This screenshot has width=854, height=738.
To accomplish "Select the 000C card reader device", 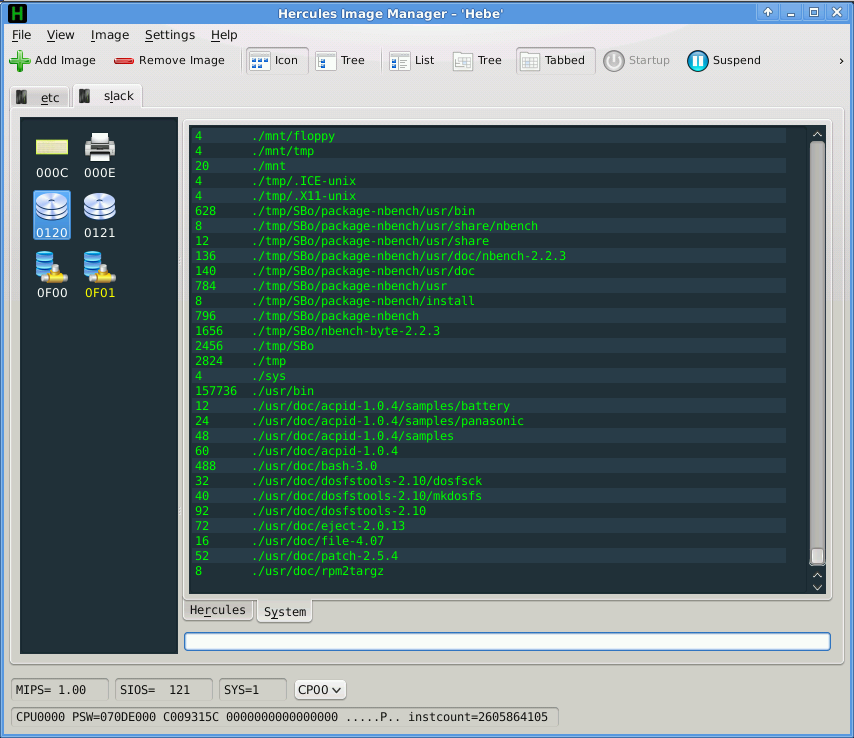I will pyautogui.click(x=52, y=157).
